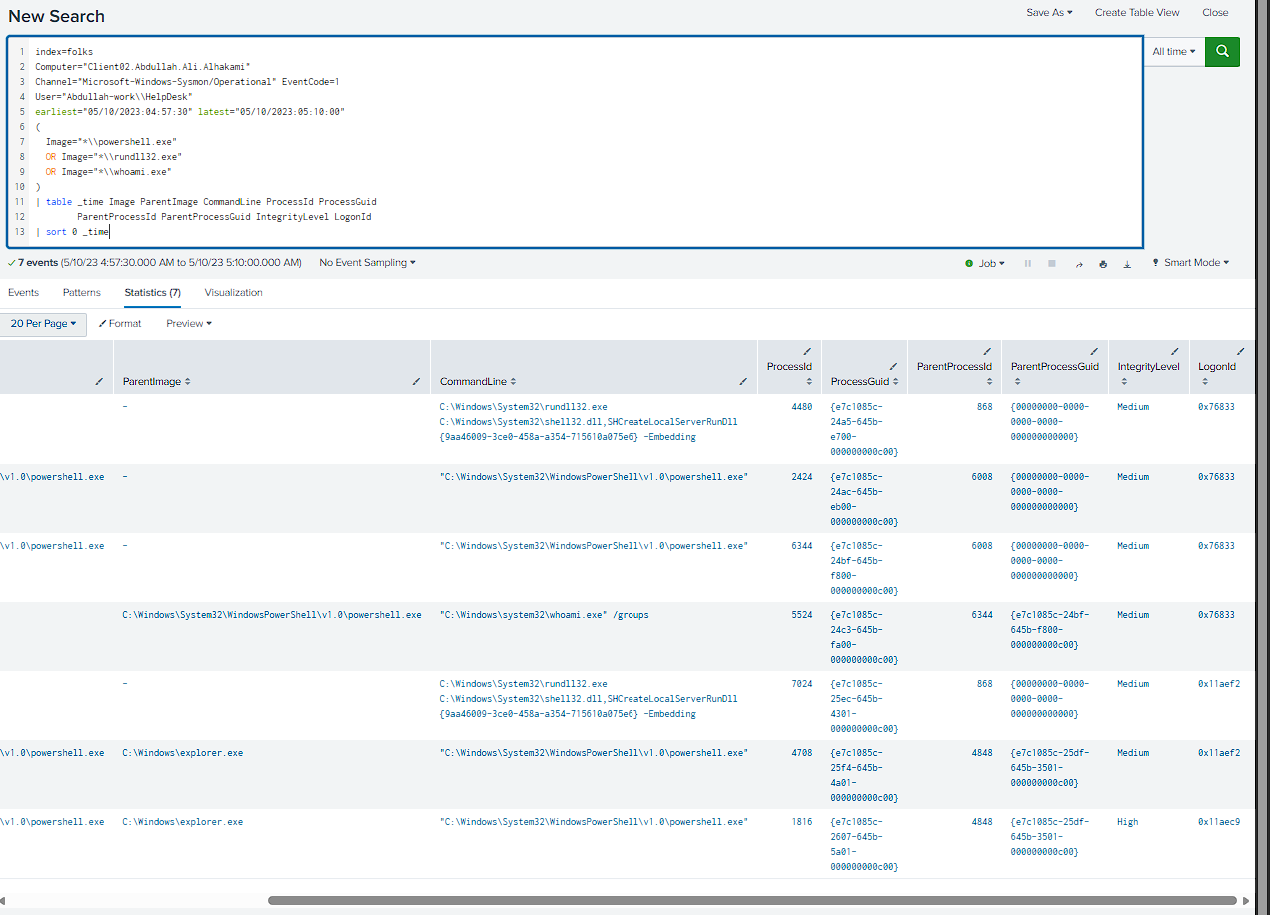
Task: Click ProcessId value 7024
Action: click(x=801, y=684)
